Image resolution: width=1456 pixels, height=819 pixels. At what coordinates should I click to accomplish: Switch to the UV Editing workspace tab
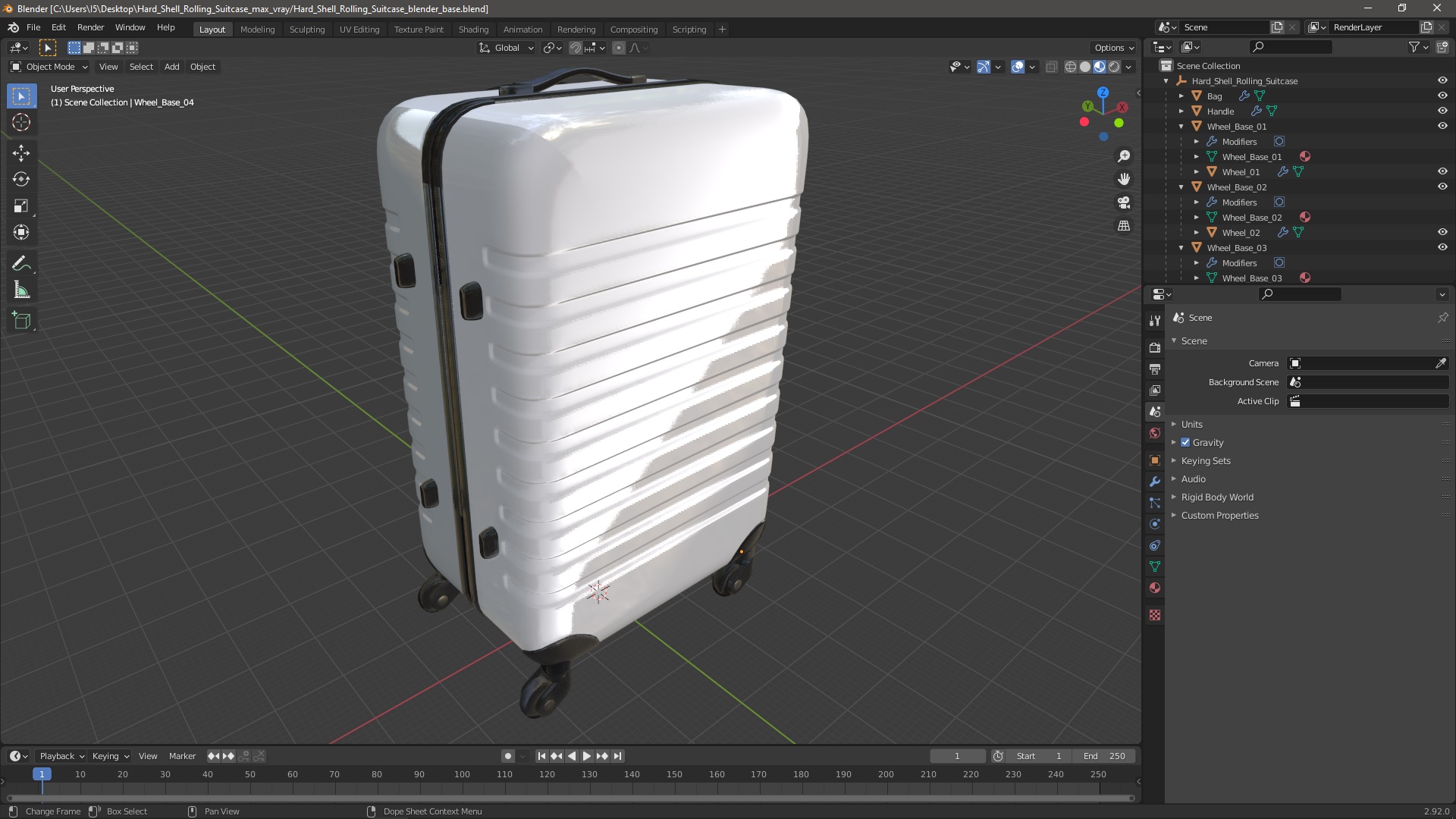[359, 30]
